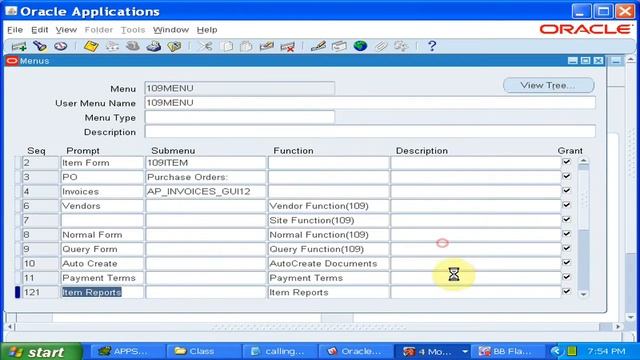Click the Delete Record red X icon

pos(288,46)
